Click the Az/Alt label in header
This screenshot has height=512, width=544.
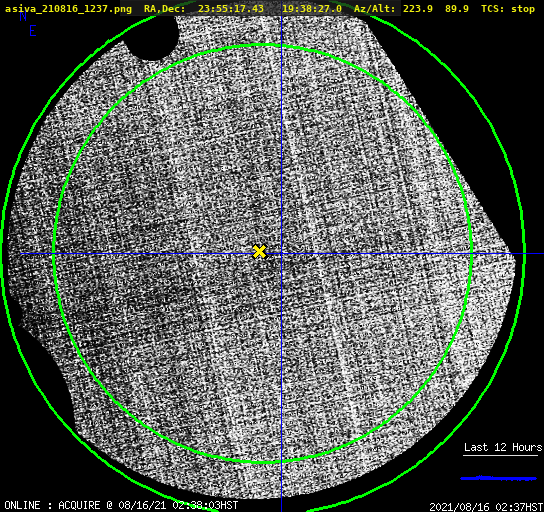(375, 9)
